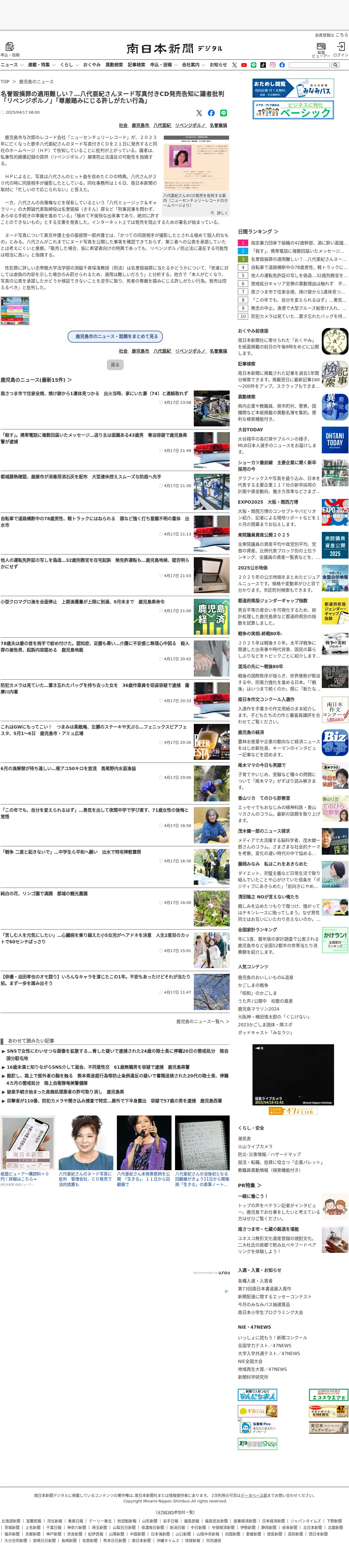
Task: Open the ベーシック plan banner
Action: point(293,110)
